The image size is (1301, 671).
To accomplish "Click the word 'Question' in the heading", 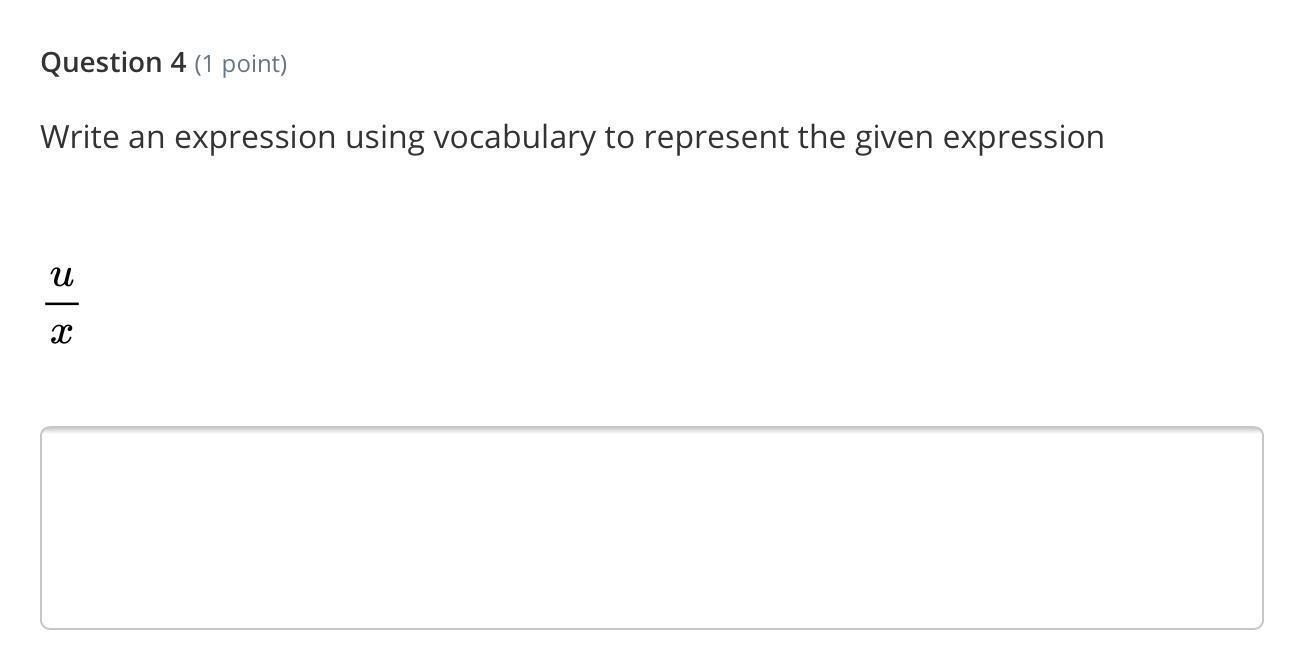I will 101,63.
